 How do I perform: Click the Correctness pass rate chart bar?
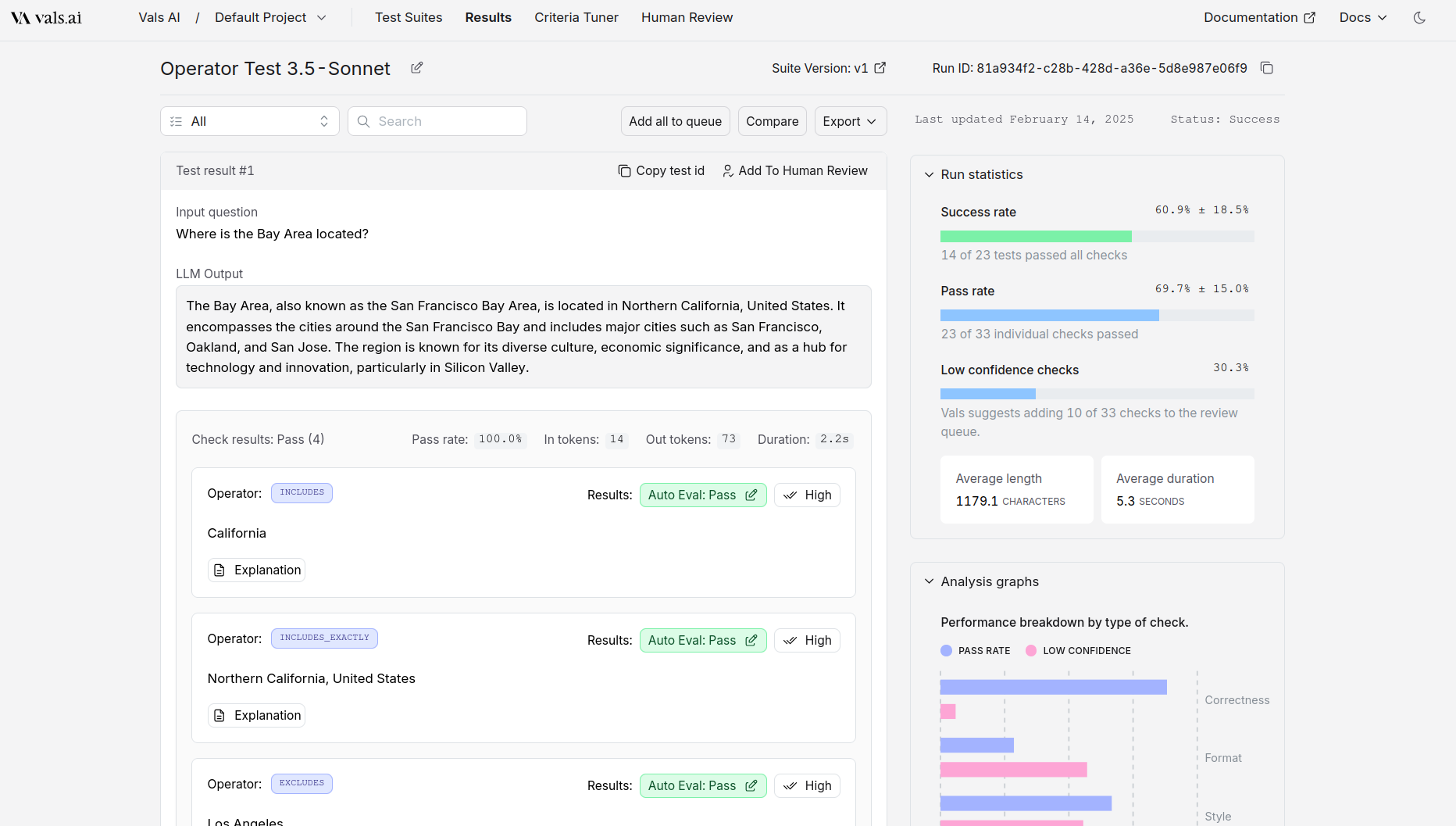coord(1054,687)
